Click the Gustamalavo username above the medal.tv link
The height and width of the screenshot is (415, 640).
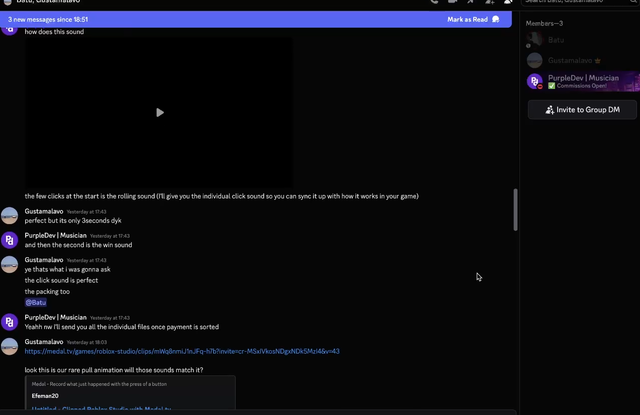click(44, 342)
